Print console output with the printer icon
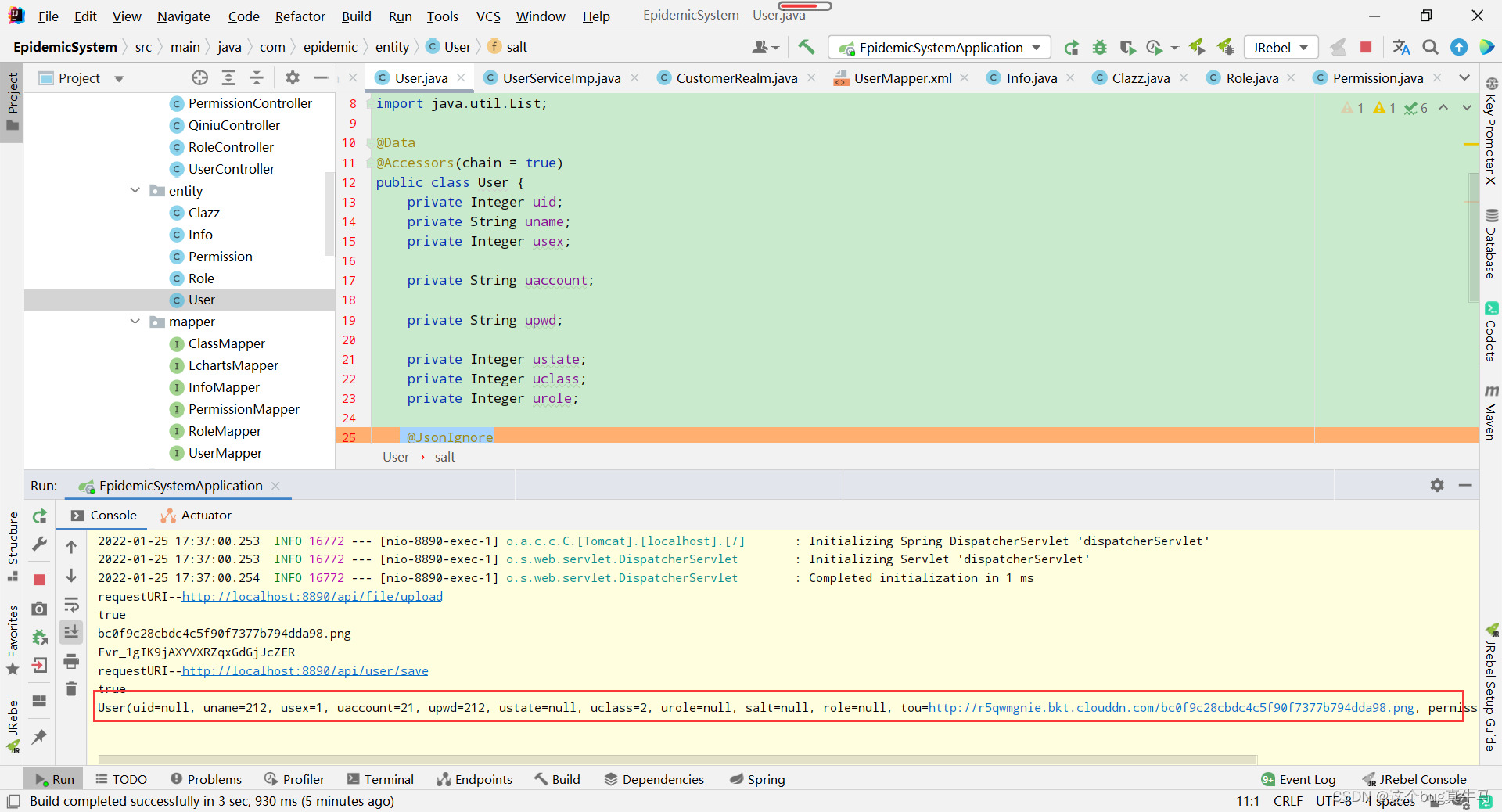1502x812 pixels. pyautogui.click(x=71, y=661)
